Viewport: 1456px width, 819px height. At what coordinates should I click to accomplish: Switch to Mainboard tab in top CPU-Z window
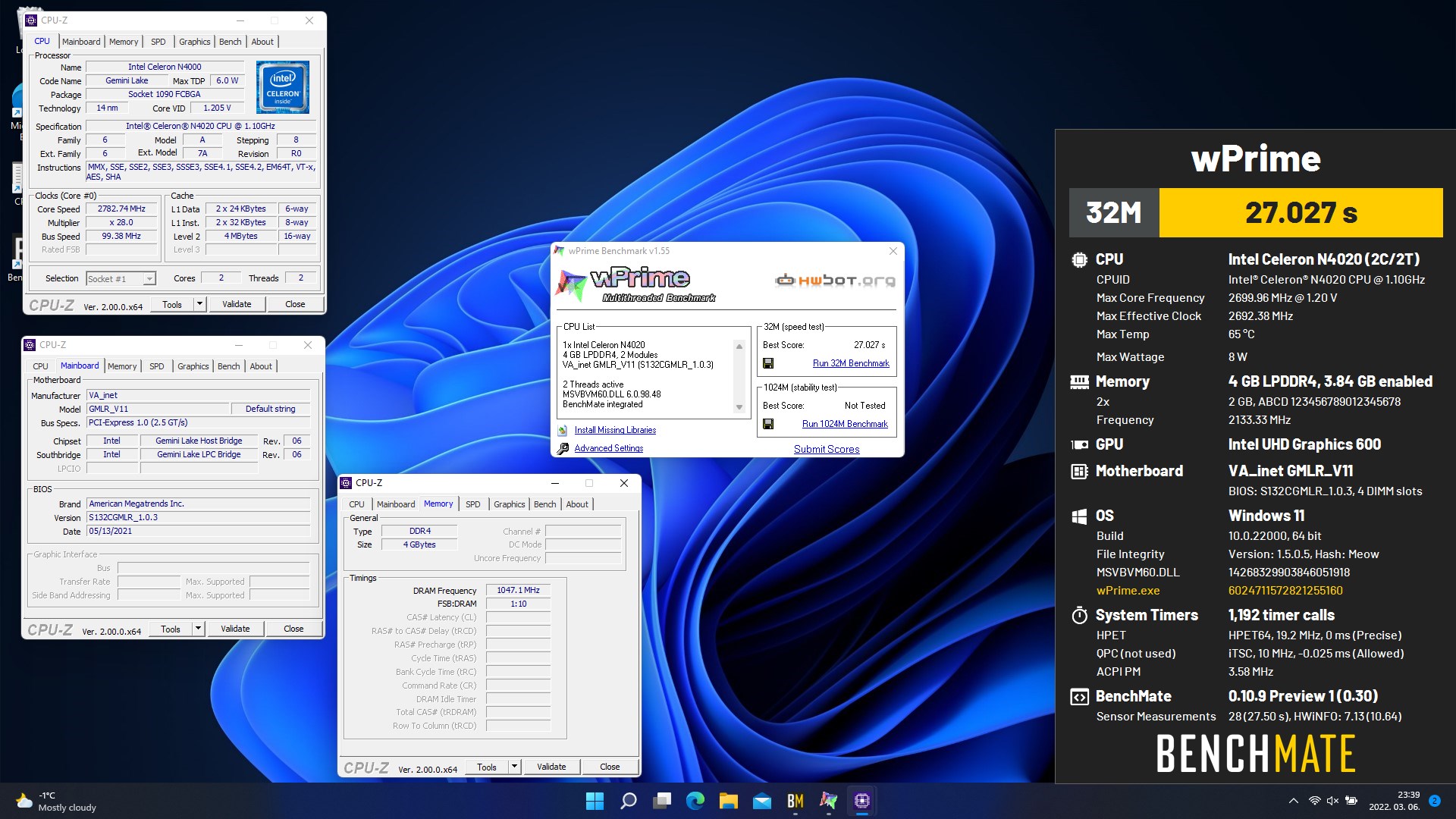[81, 42]
